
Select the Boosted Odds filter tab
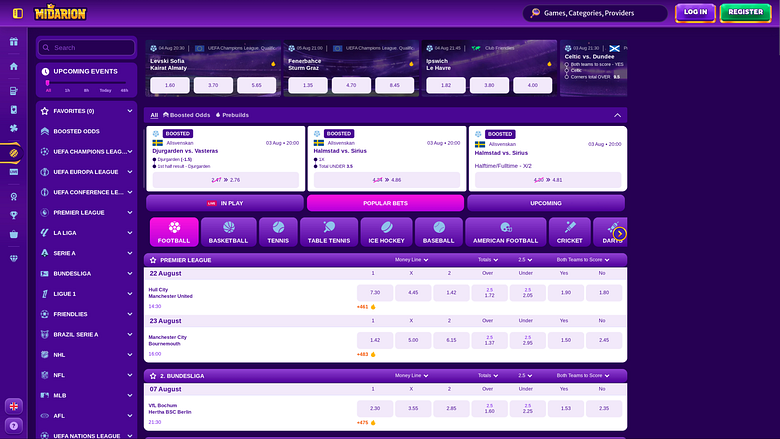pos(187,115)
